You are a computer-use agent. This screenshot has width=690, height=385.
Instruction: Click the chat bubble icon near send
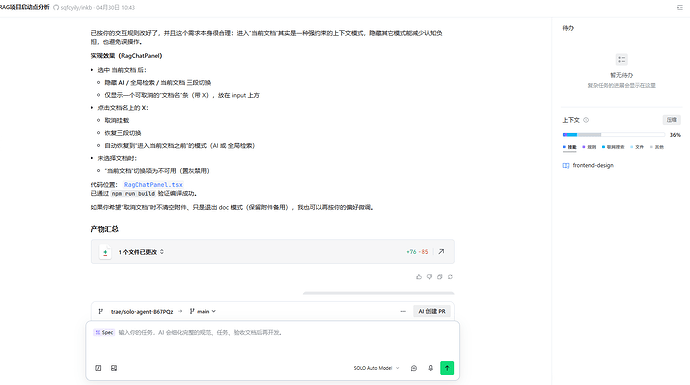(414, 368)
